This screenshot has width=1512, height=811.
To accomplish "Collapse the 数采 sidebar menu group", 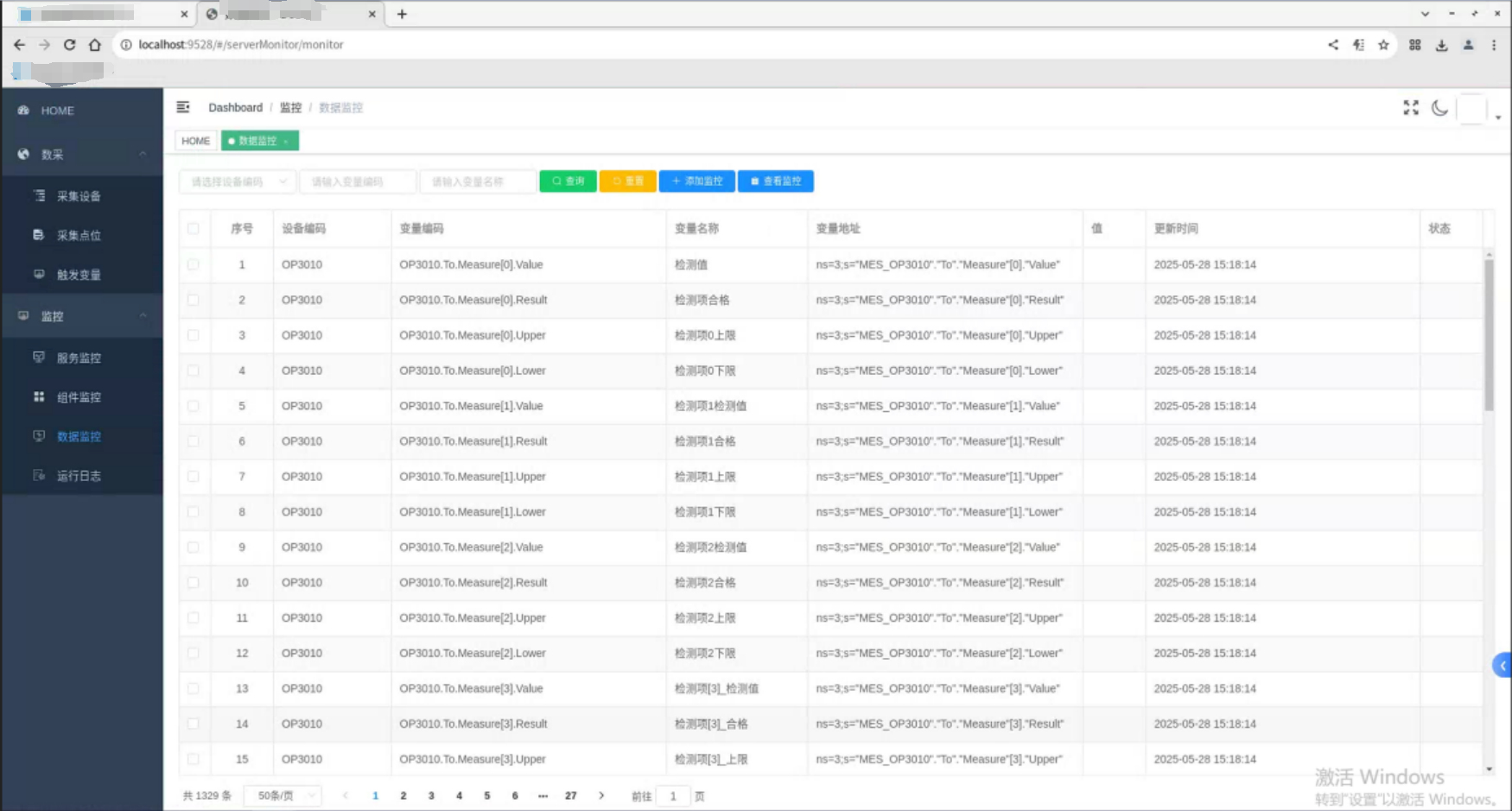I will point(82,154).
